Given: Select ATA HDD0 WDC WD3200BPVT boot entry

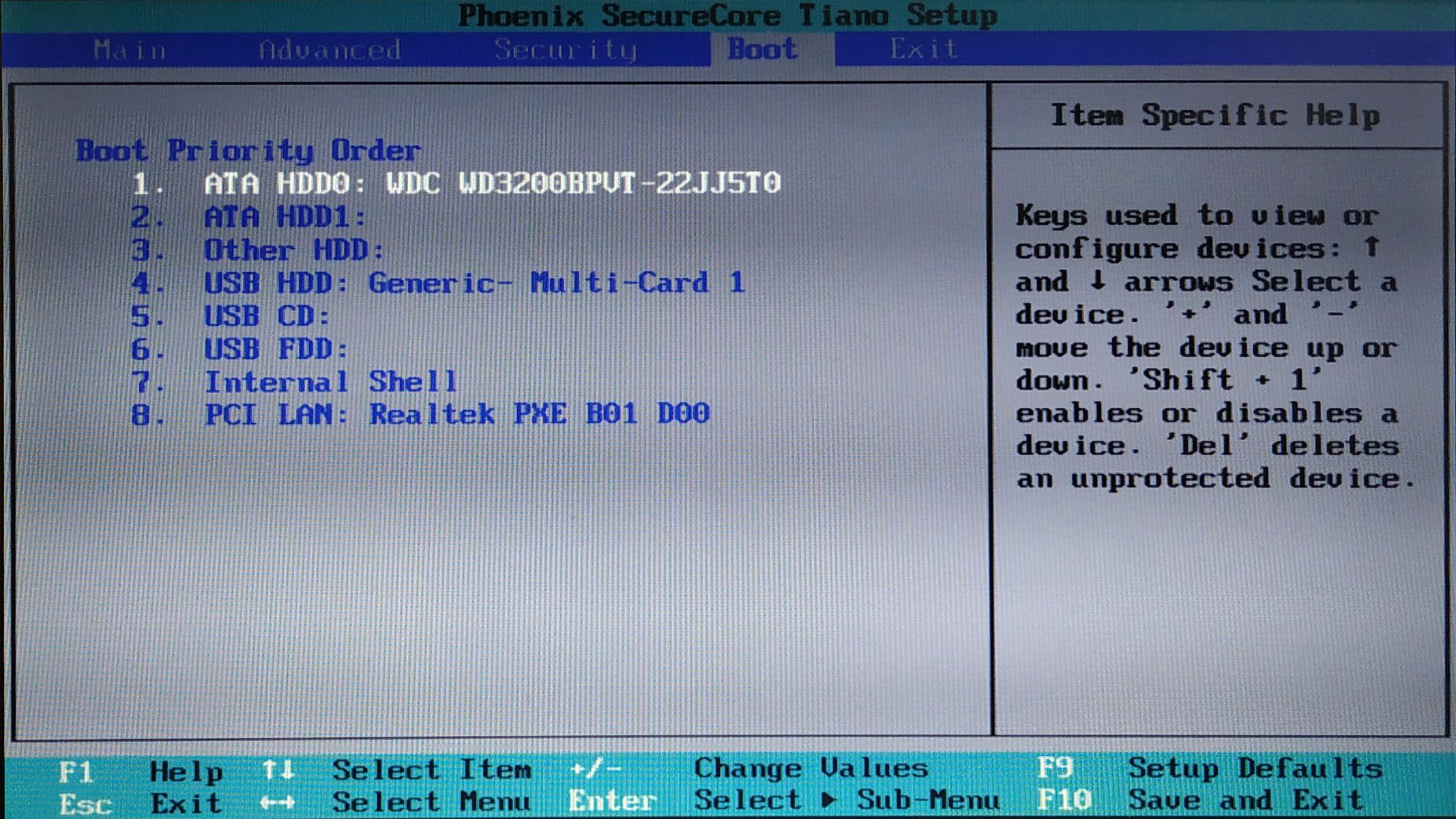Looking at the screenshot, I should 456,183.
